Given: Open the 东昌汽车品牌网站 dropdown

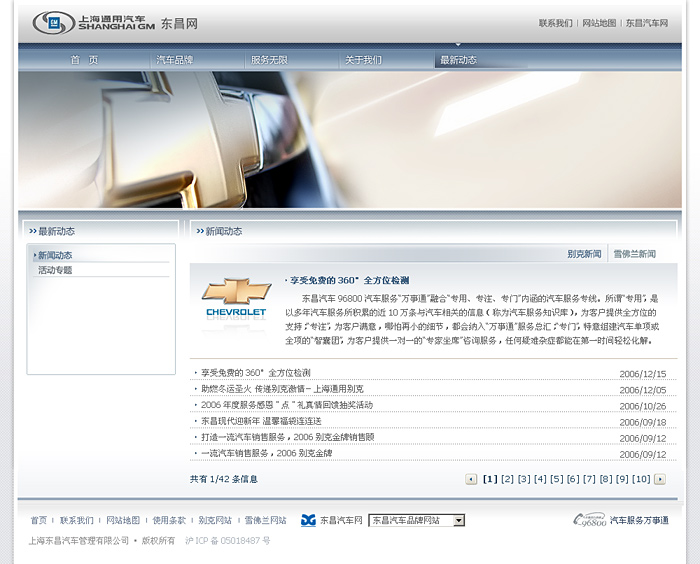Looking at the screenshot, I should point(417,520).
